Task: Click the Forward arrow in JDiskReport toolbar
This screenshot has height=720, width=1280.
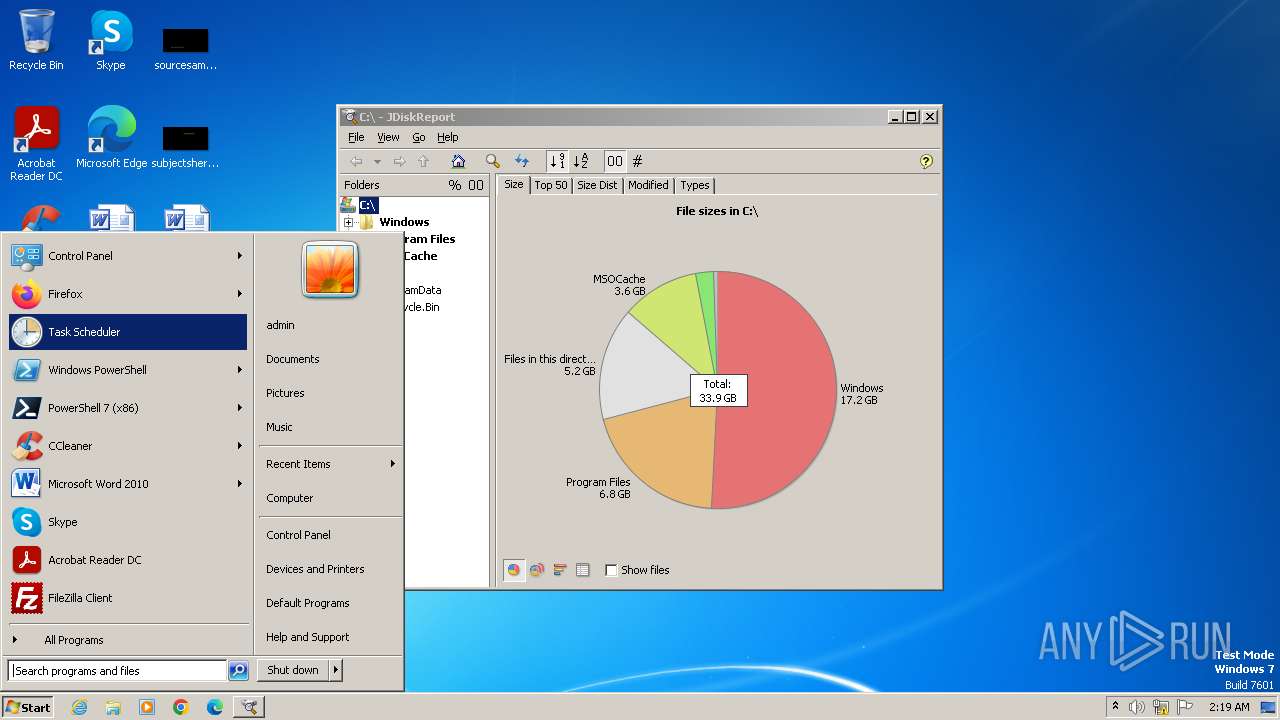Action: (399, 161)
